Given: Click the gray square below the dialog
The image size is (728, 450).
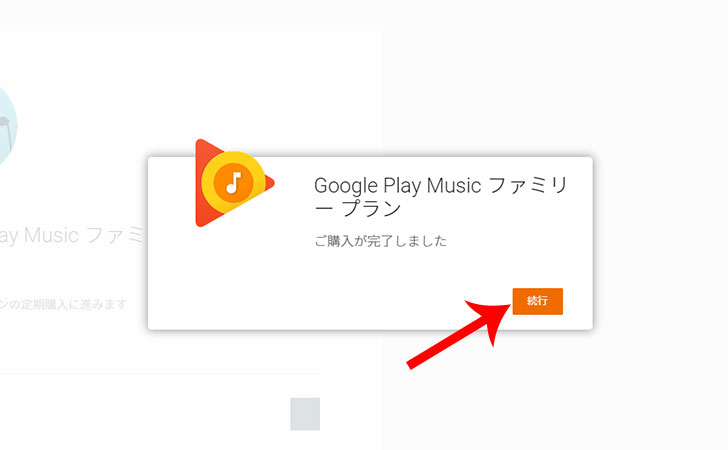Looking at the screenshot, I should pos(305,414).
